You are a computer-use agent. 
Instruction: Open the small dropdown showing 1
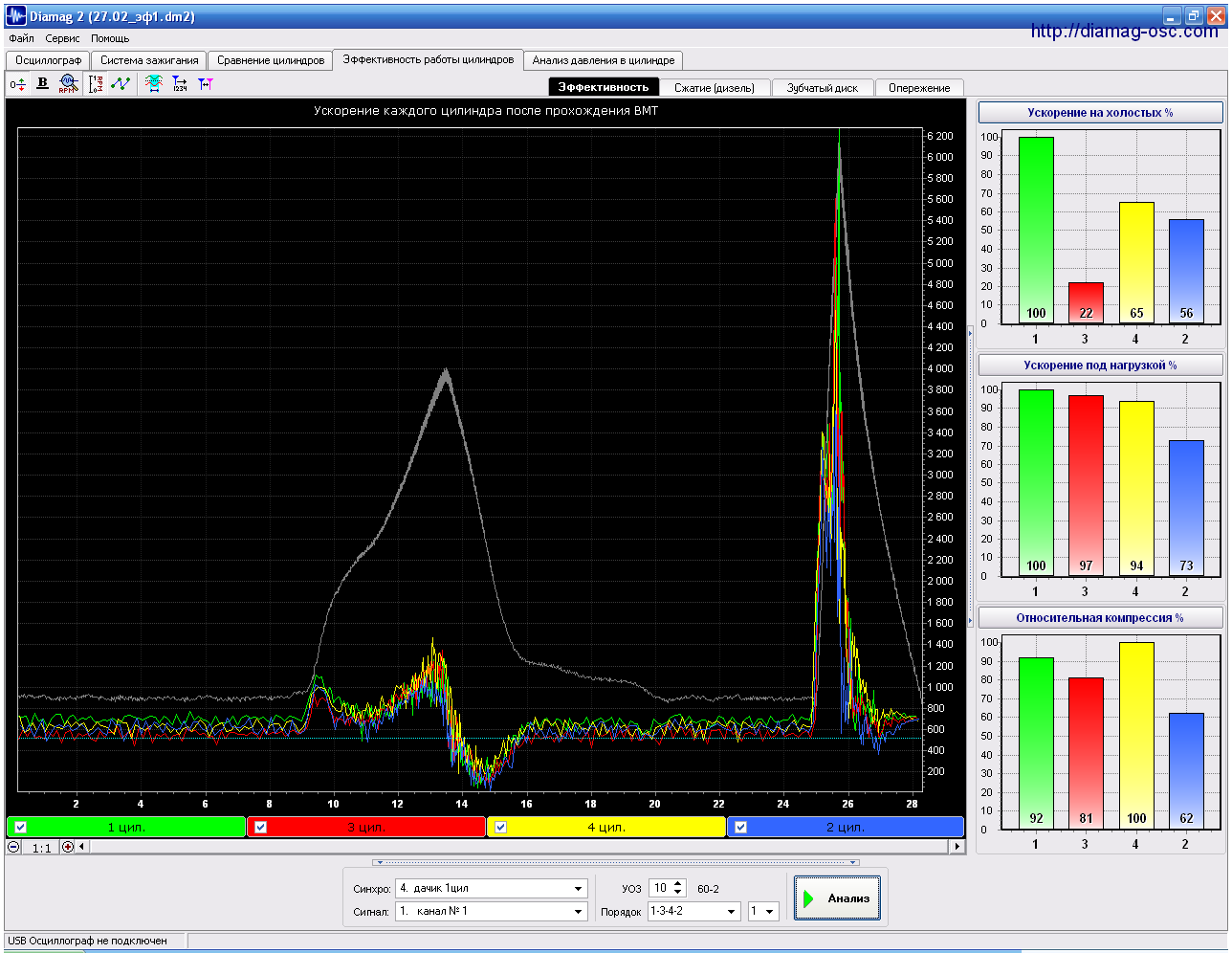[769, 912]
